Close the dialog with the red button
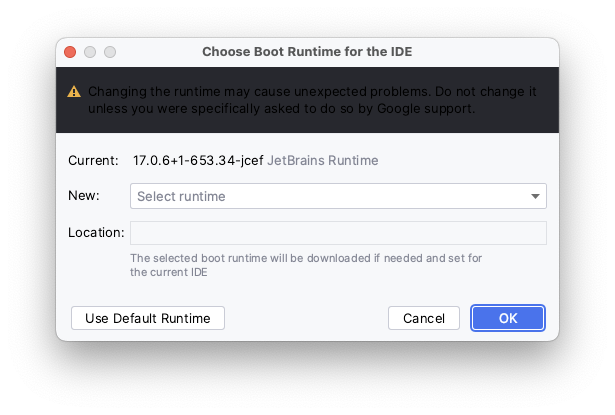 pyautogui.click(x=70, y=52)
